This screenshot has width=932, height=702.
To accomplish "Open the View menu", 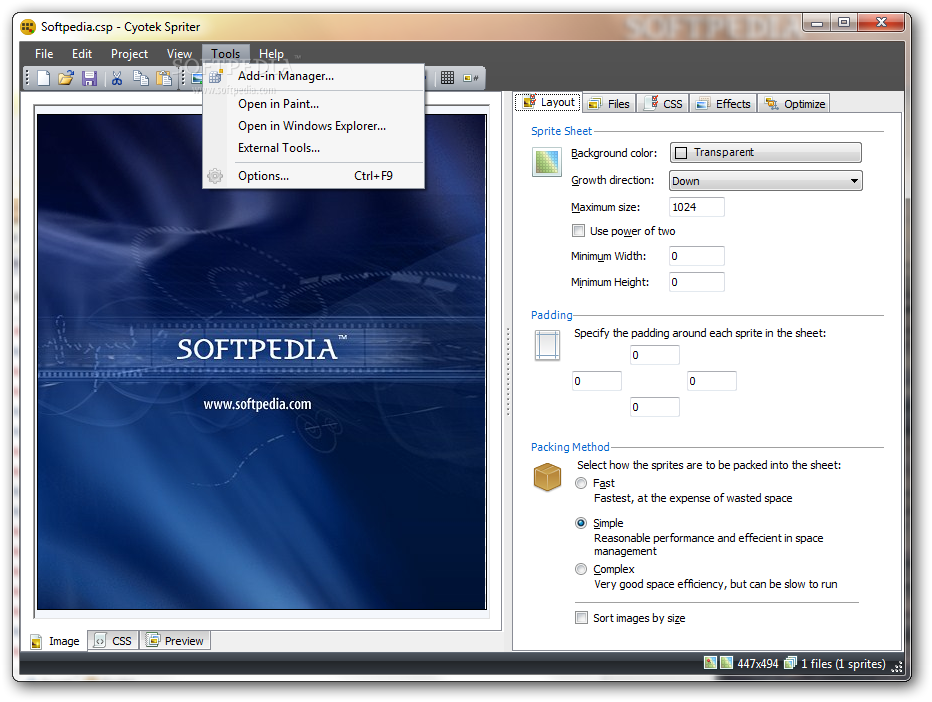I will (x=179, y=54).
